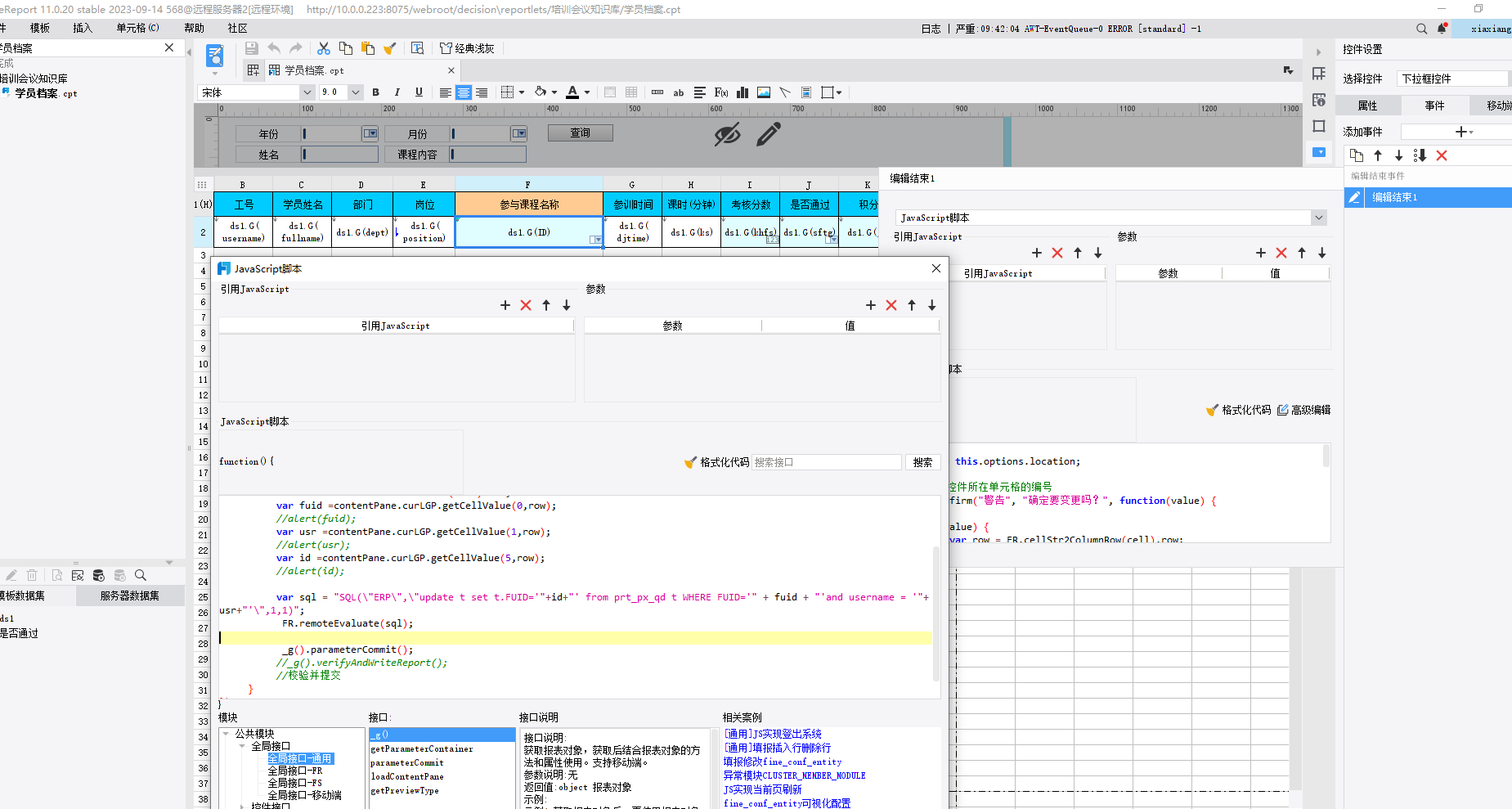Align cell text right
Screen dimensions: 1512x809
(x=482, y=92)
